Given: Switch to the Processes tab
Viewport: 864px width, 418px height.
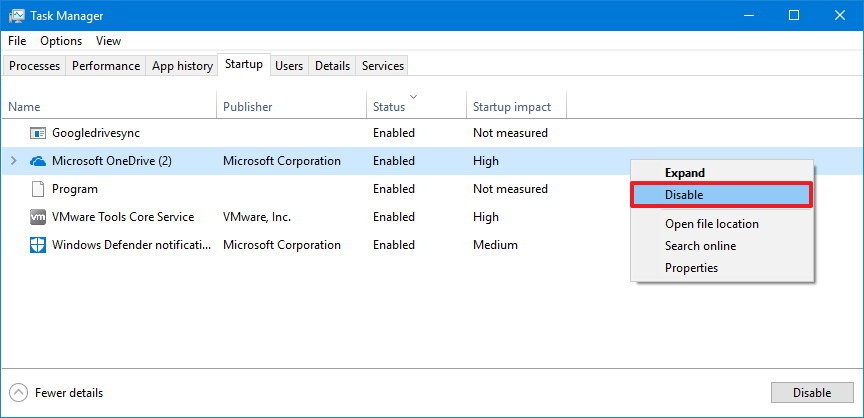Looking at the screenshot, I should pyautogui.click(x=34, y=66).
